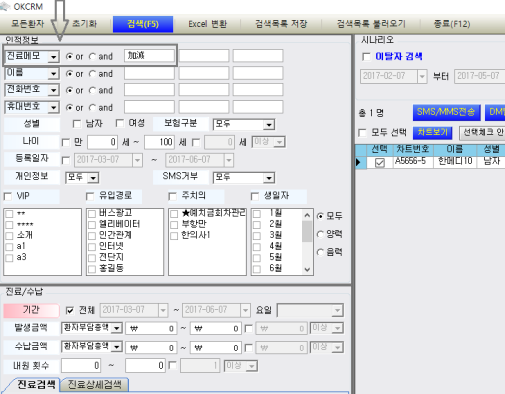Click the 초기화 reset button
Image resolution: width=505 pixels, height=394 pixels.
tap(84, 24)
